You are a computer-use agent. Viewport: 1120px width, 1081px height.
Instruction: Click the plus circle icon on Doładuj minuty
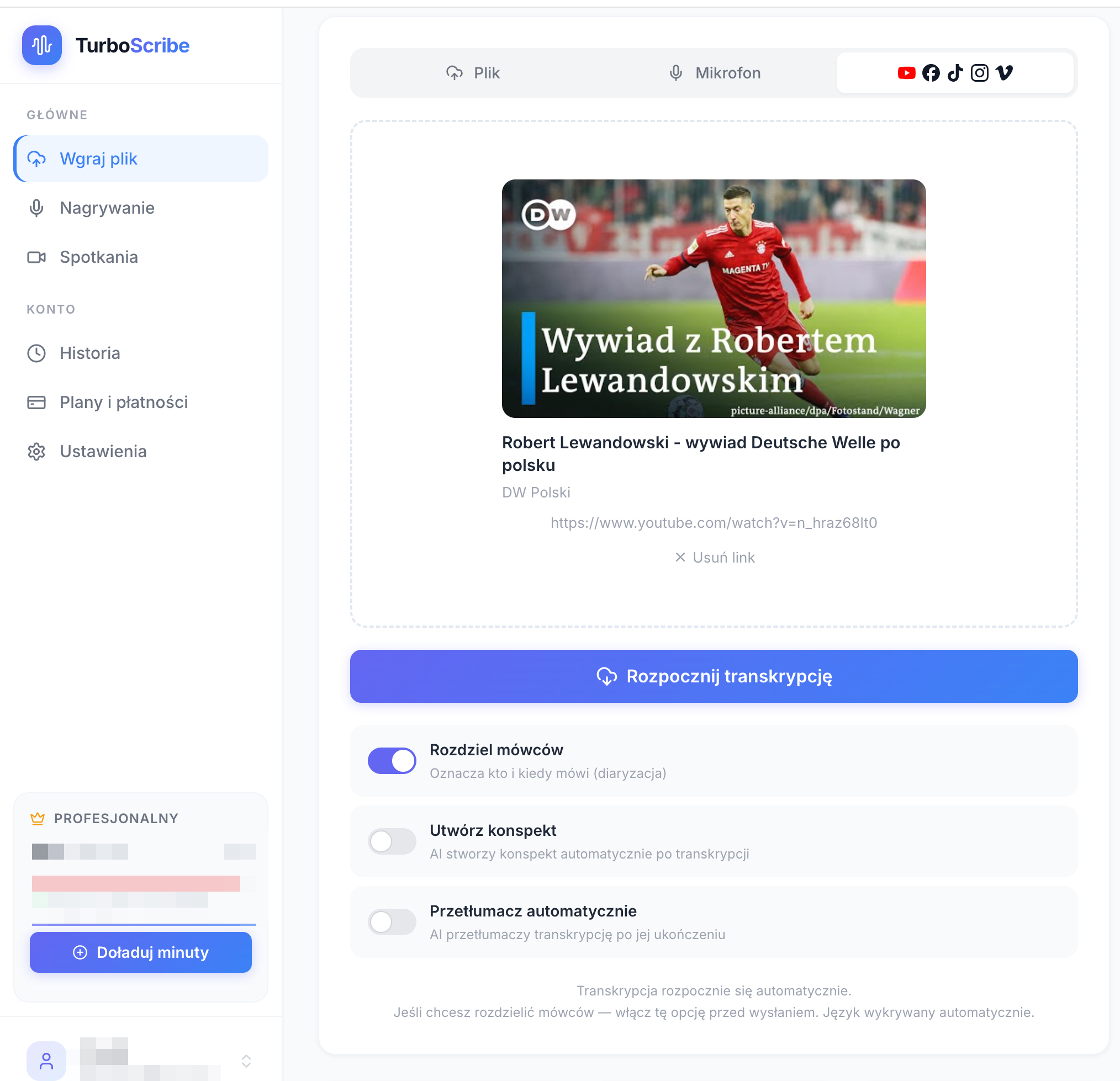click(81, 952)
